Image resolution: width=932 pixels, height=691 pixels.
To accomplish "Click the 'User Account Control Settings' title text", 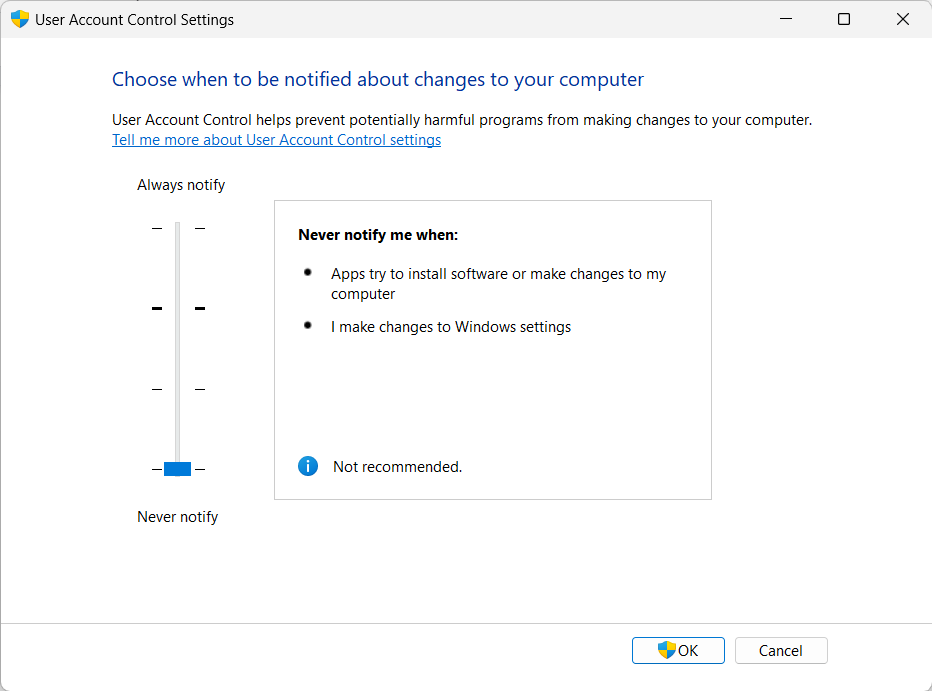I will [134, 20].
